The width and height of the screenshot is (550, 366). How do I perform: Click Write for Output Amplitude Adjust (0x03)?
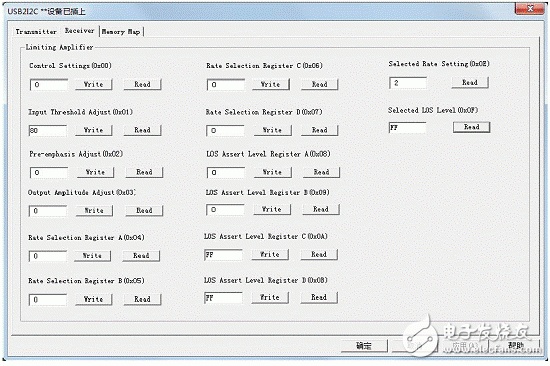point(94,211)
